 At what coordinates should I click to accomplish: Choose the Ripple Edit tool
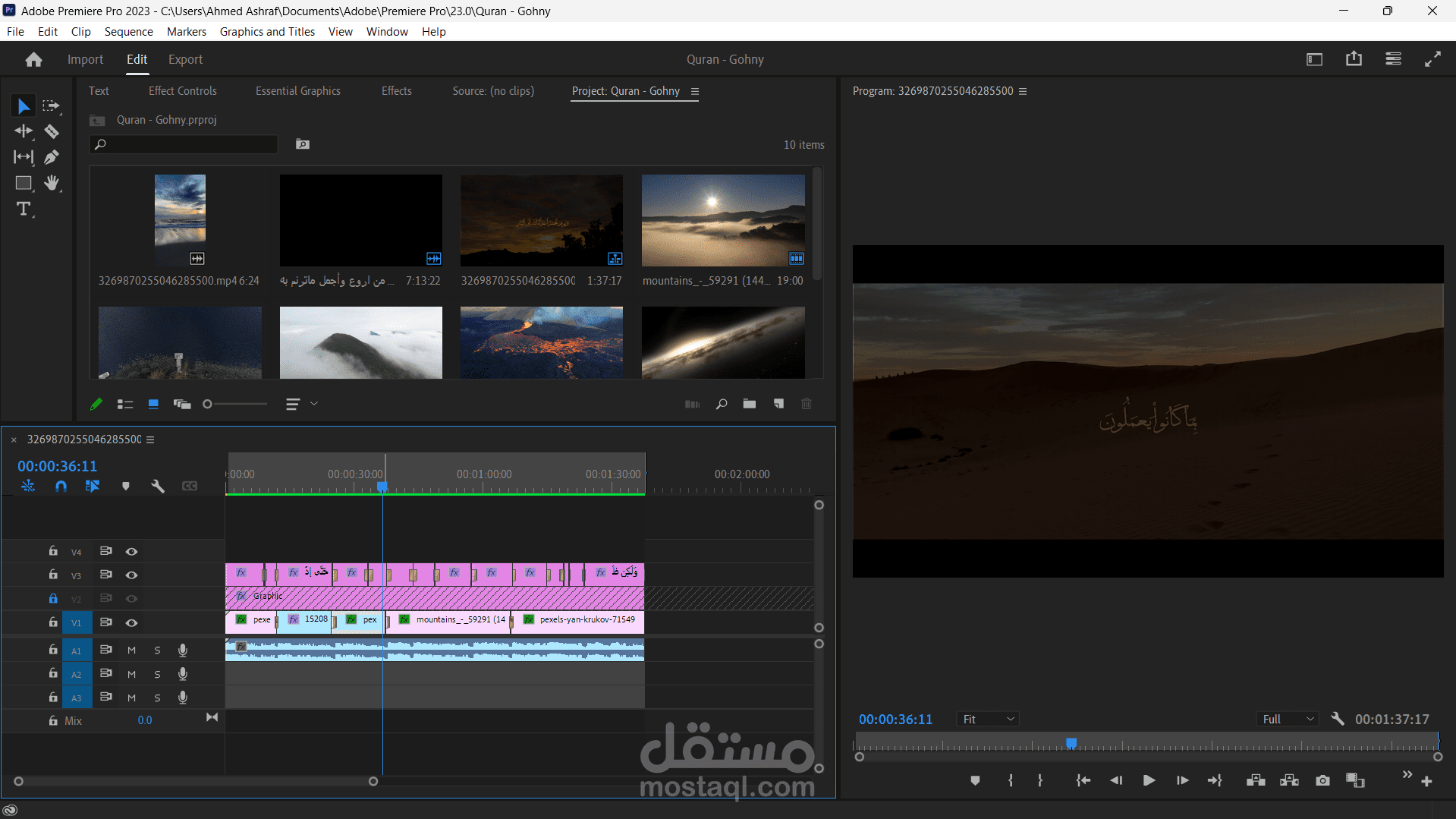tap(24, 131)
